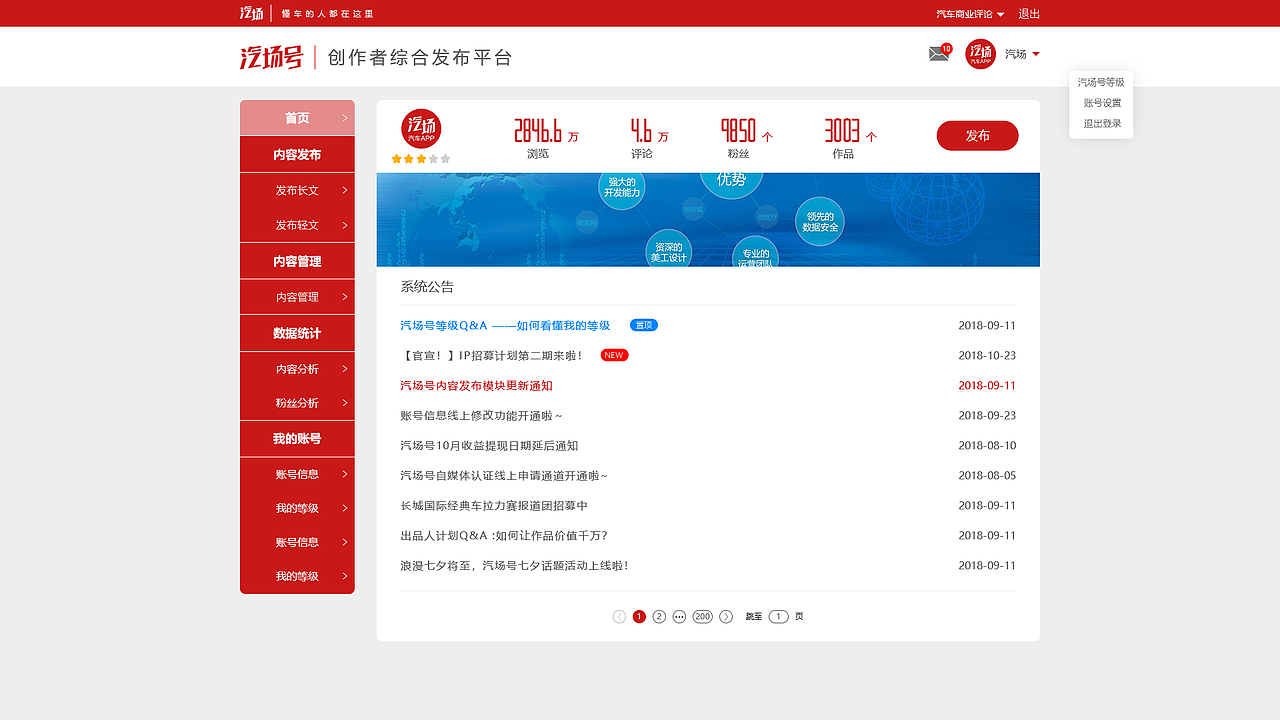Click the fourth star in the rating row

click(434, 158)
